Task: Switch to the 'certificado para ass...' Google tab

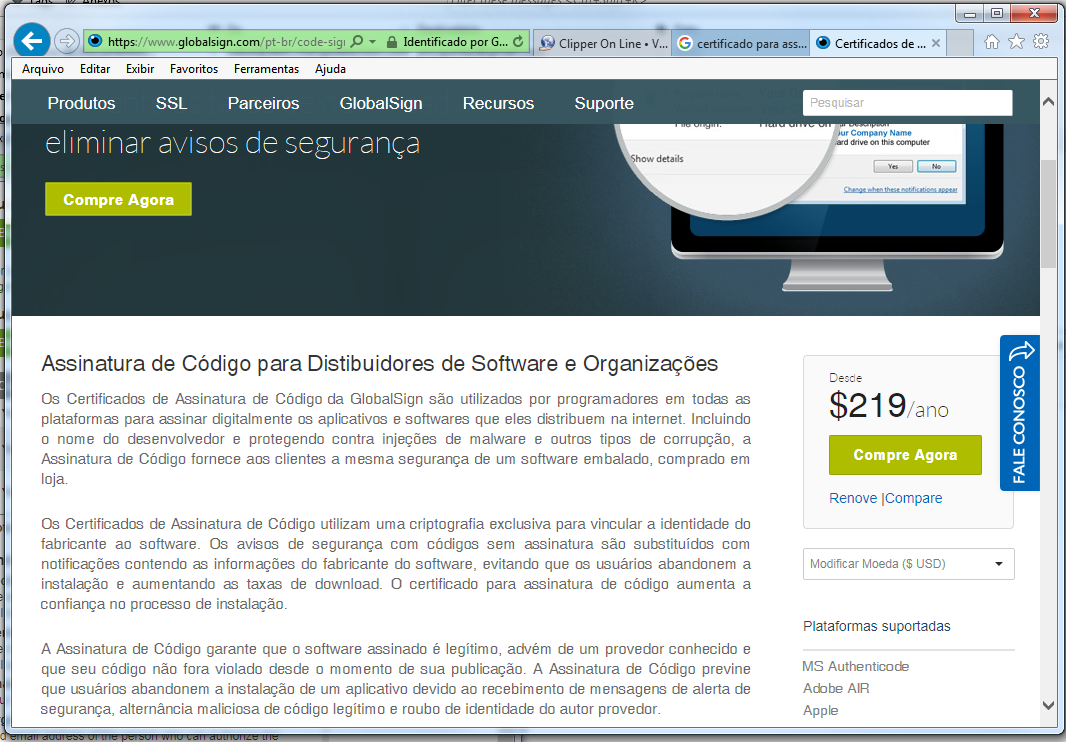Action: point(741,43)
